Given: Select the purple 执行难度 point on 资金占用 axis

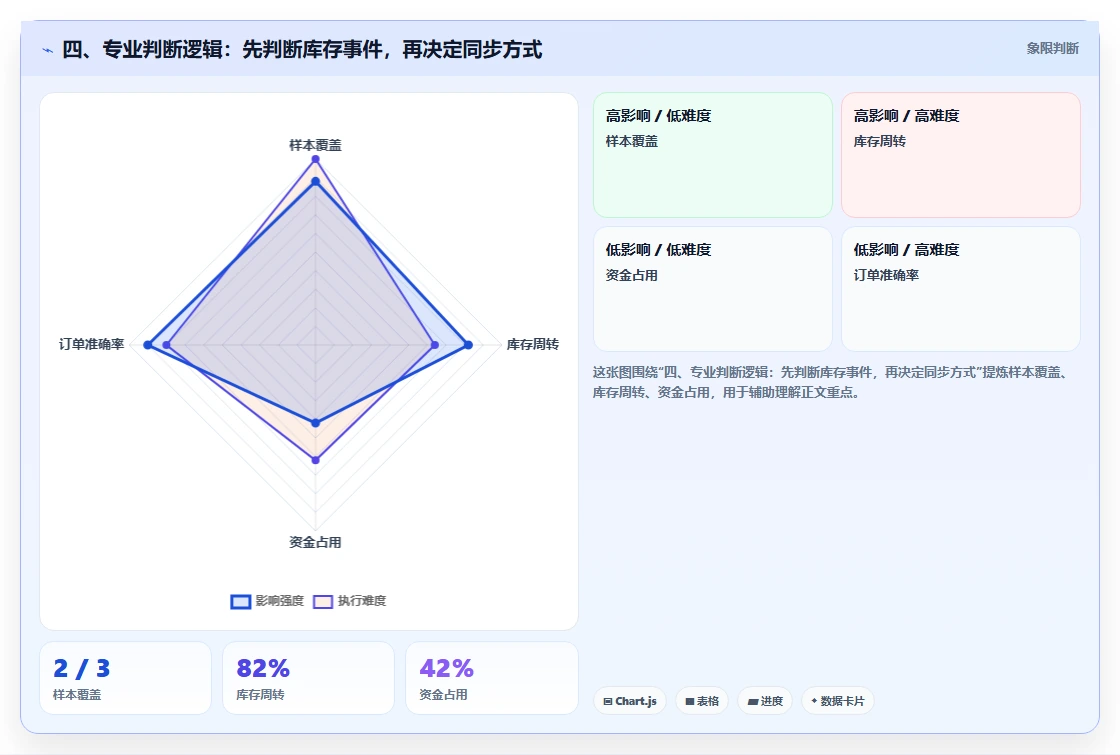Looking at the screenshot, I should 315,460.
